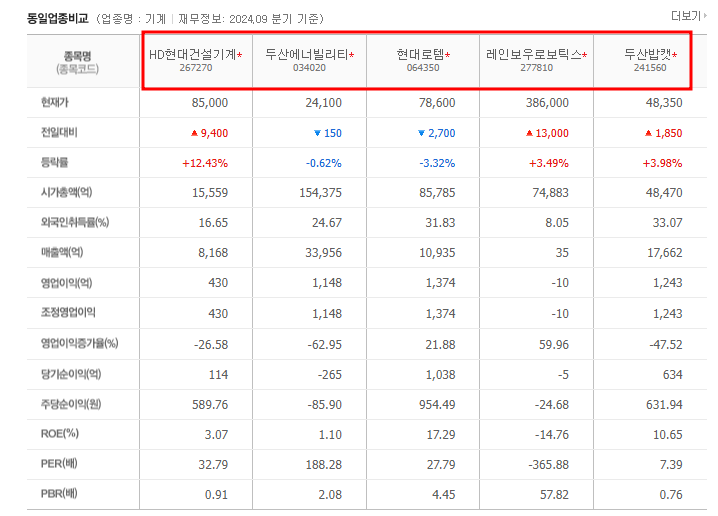Select the ROE(%) row label
This screenshot has height=516, width=718.
tap(60, 434)
